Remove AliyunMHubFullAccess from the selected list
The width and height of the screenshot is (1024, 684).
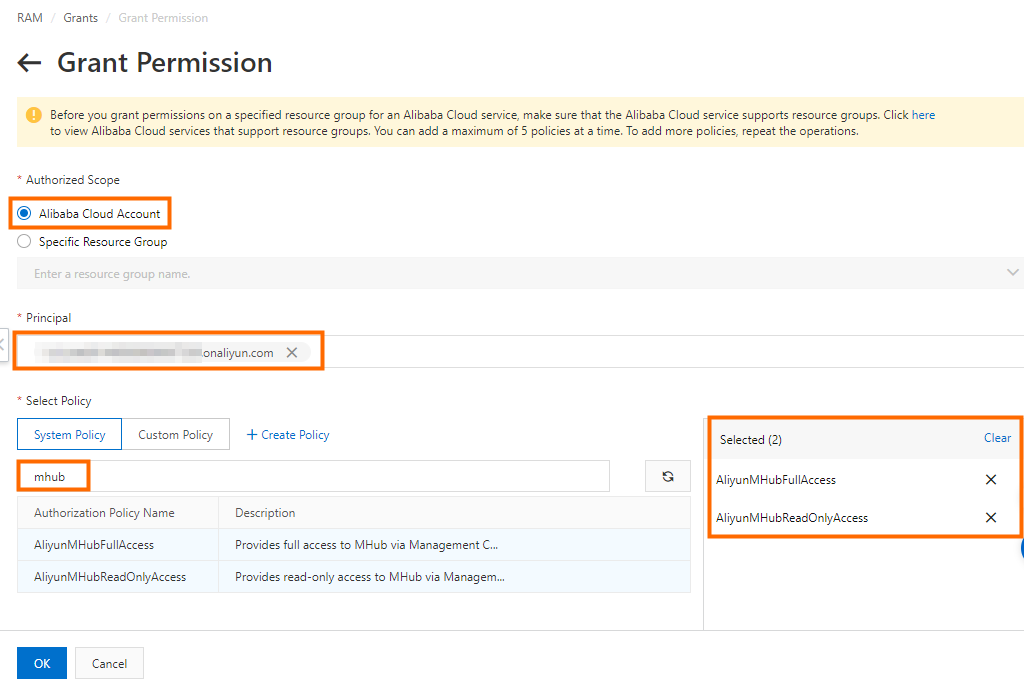(991, 480)
